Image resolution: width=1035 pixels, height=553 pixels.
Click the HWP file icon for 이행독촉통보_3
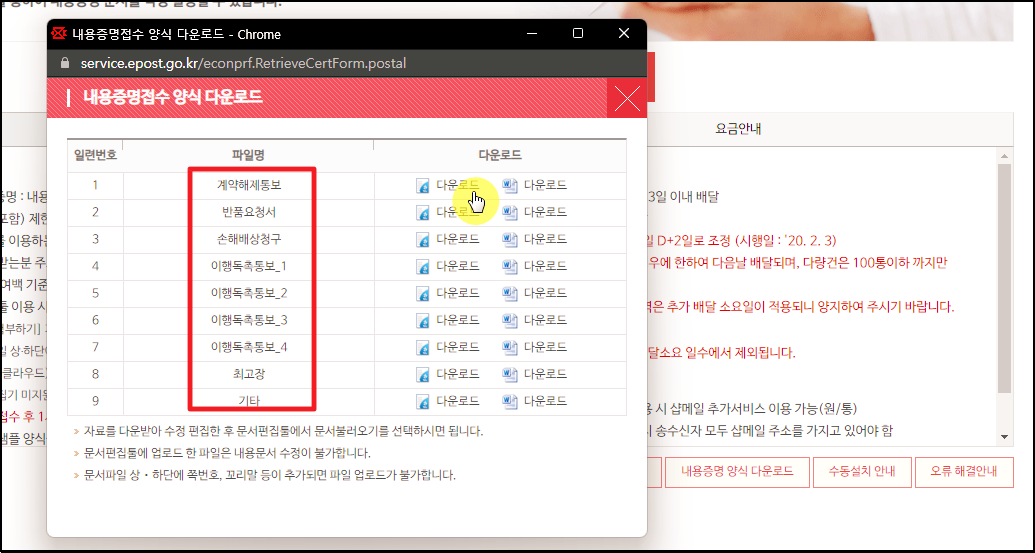(423, 320)
